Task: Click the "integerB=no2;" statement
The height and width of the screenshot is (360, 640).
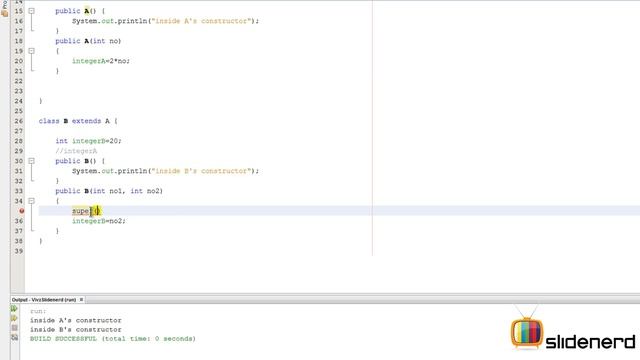Action: tap(99, 221)
